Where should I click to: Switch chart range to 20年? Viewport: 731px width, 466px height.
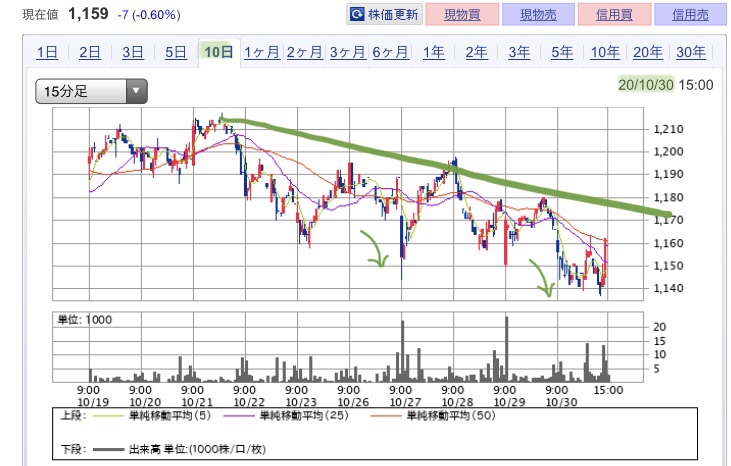coord(648,52)
